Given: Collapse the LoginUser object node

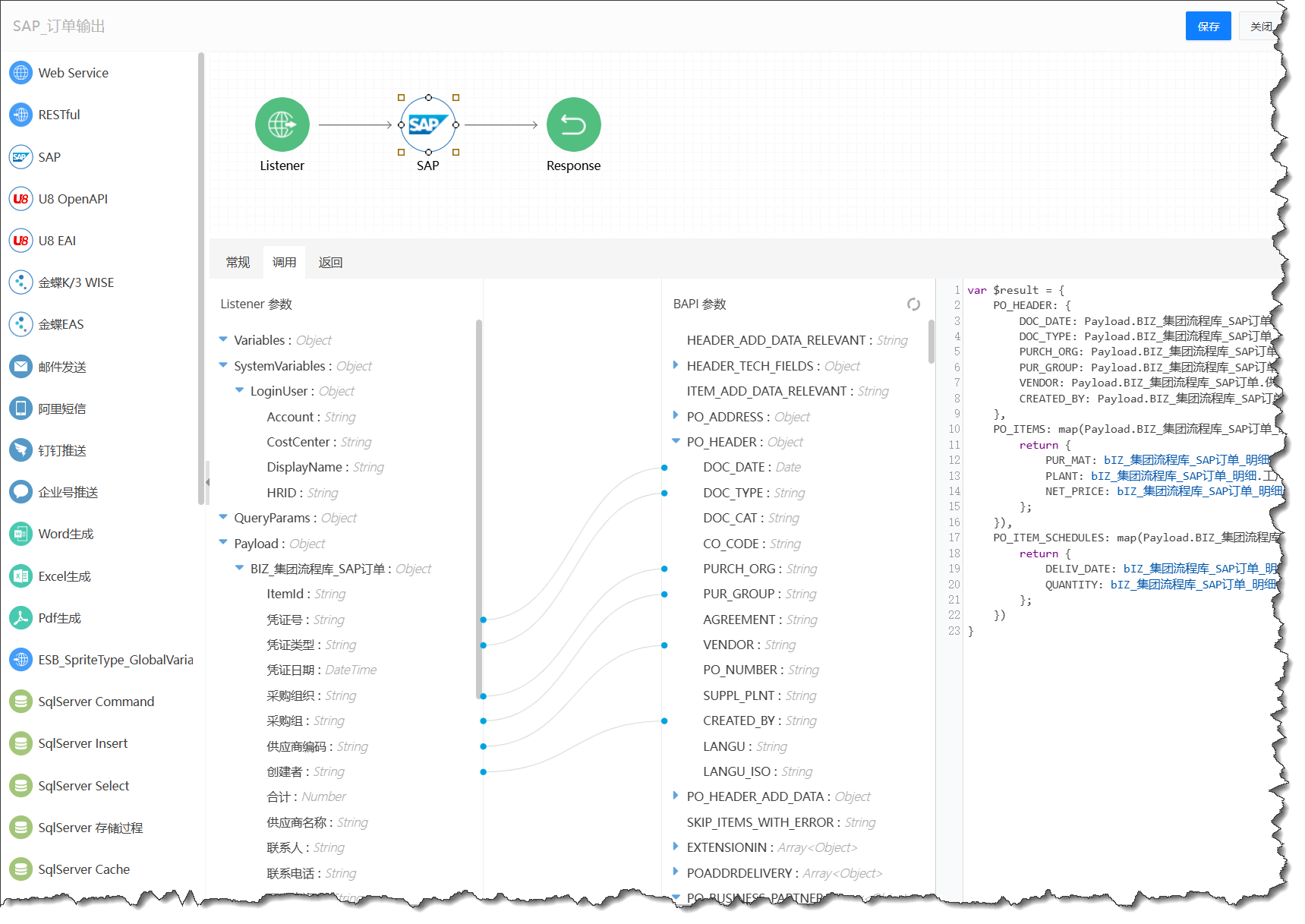Looking at the screenshot, I should coord(240,390).
